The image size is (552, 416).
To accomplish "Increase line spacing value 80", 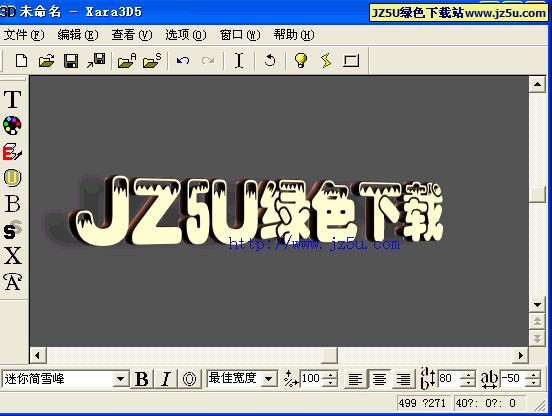I will 468,375.
